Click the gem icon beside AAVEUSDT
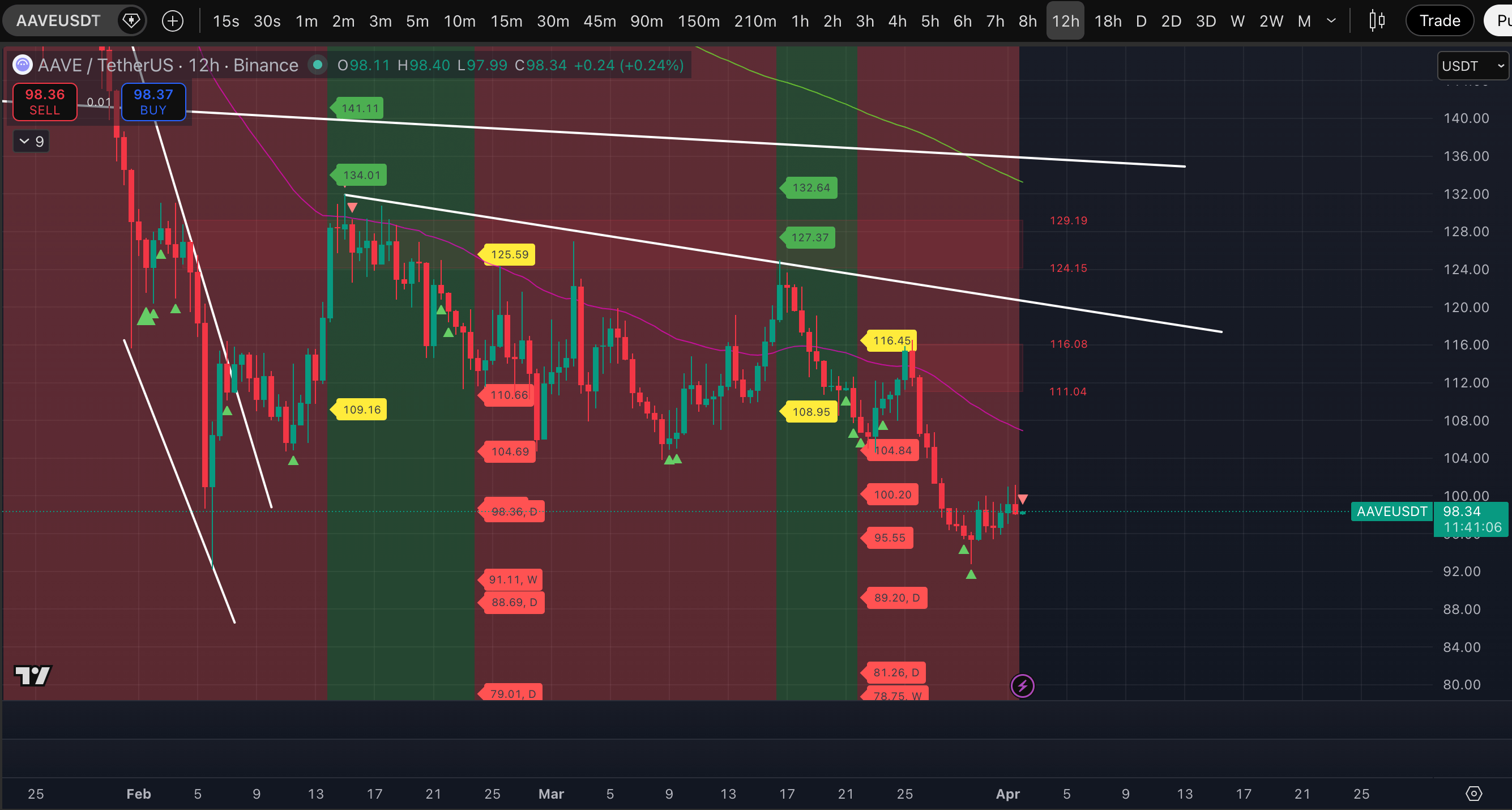 pos(130,21)
